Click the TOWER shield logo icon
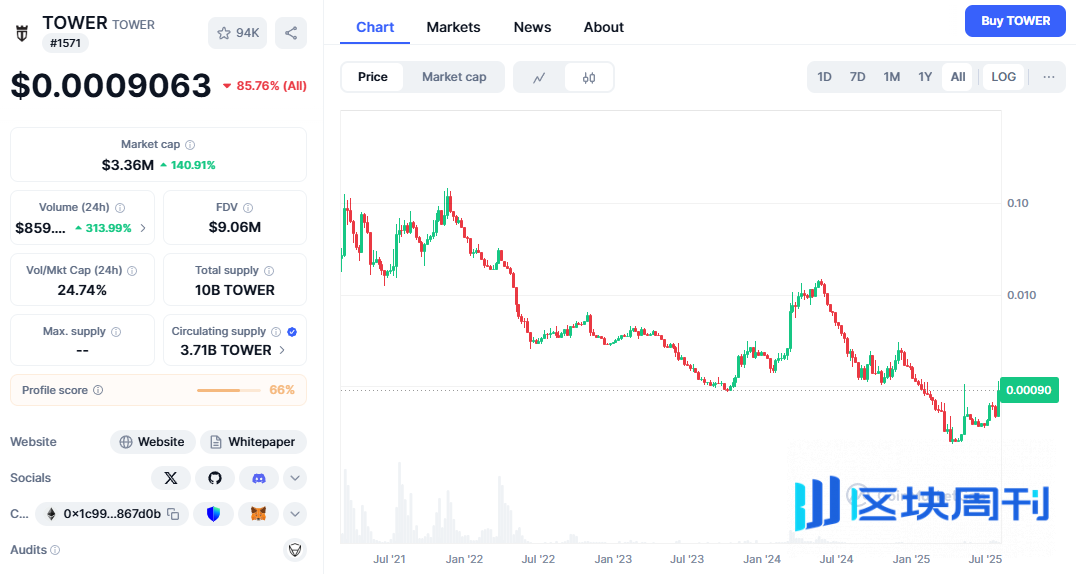 click(22, 33)
